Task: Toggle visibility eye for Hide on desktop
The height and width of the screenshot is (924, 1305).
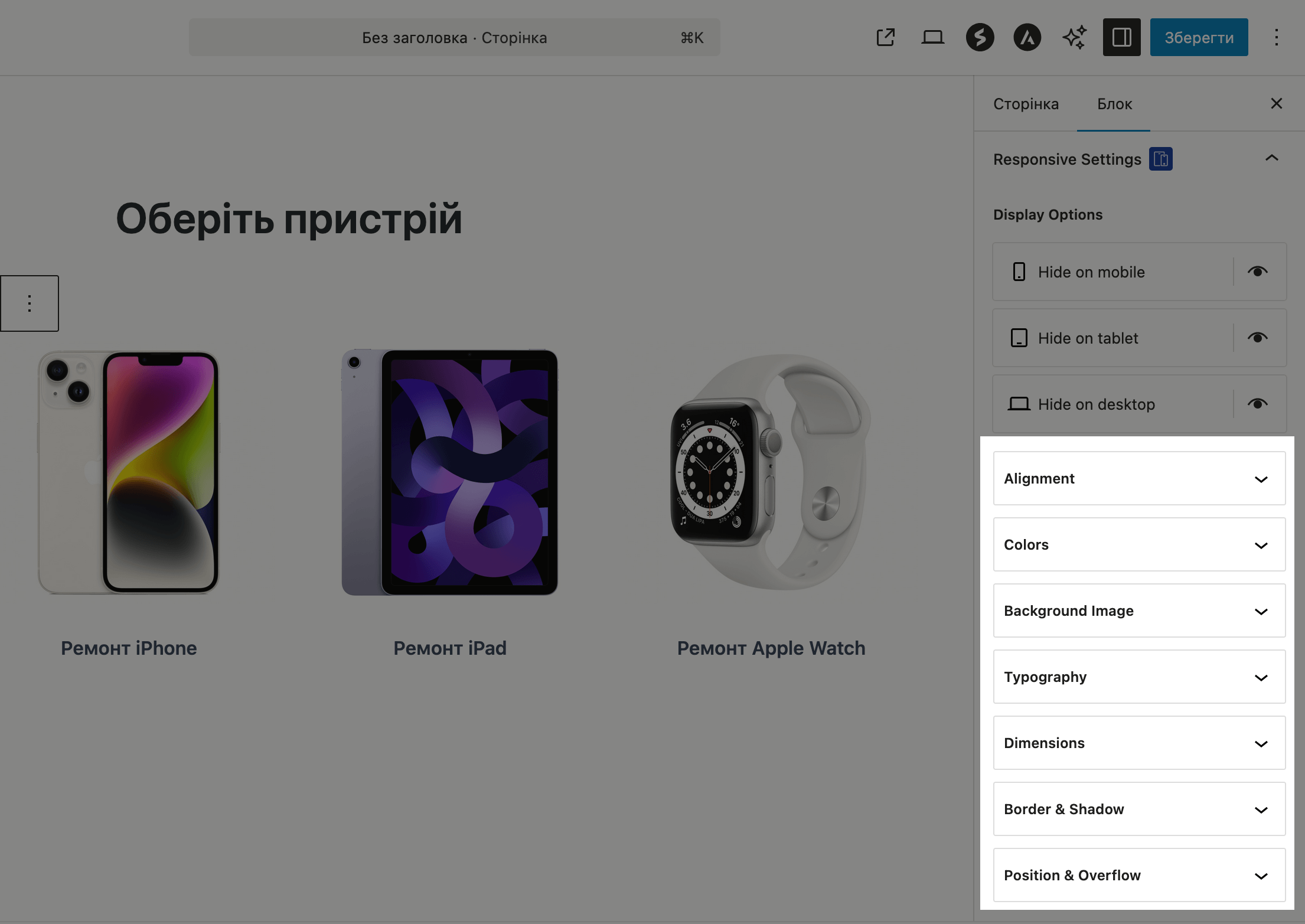Action: coord(1258,404)
